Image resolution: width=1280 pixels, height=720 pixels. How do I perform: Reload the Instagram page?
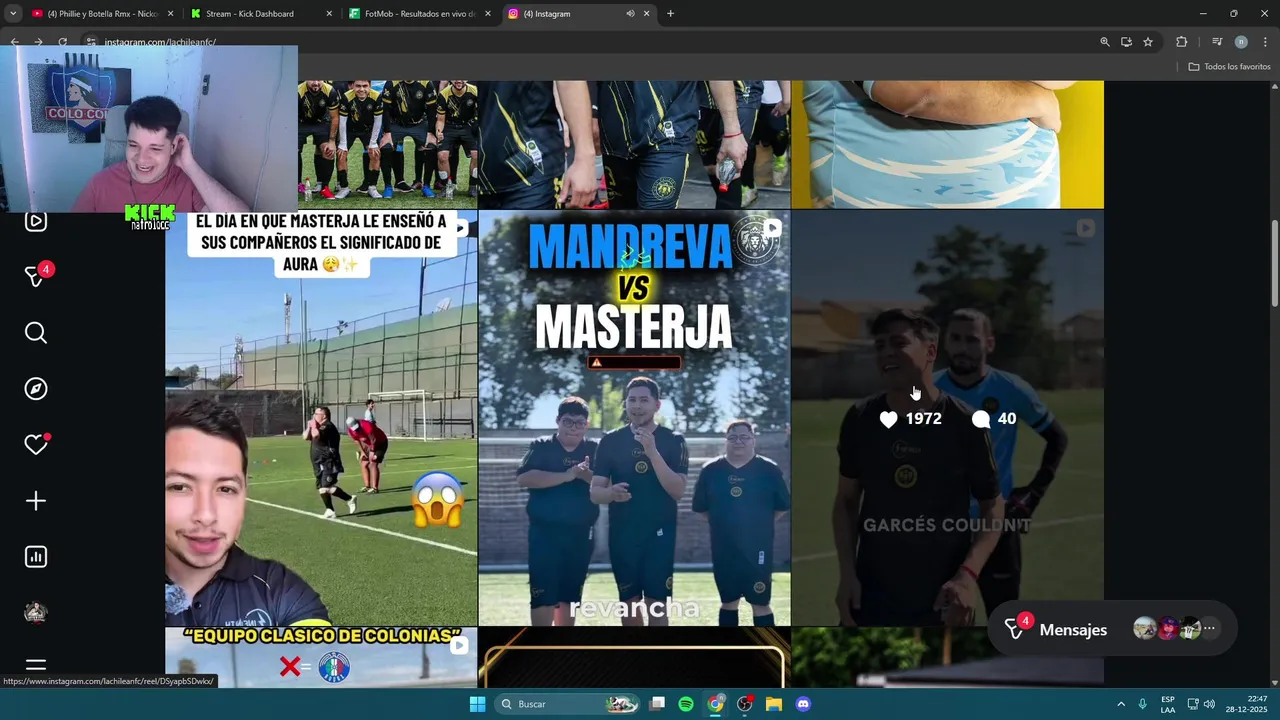click(x=62, y=42)
